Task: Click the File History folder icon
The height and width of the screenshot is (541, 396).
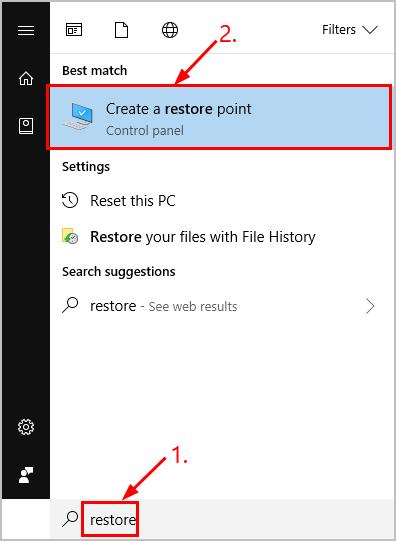Action: pos(70,236)
